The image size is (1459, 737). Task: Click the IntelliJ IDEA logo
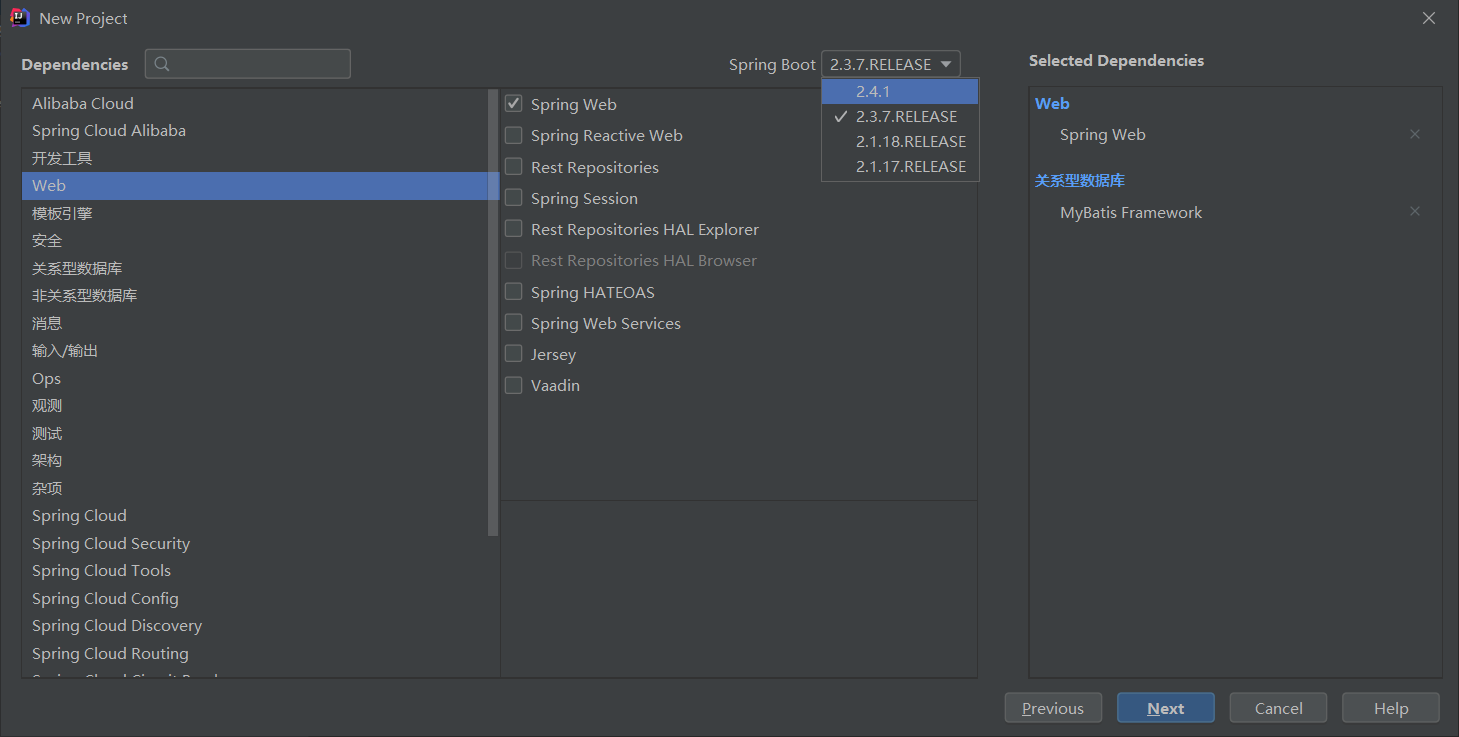[19, 17]
